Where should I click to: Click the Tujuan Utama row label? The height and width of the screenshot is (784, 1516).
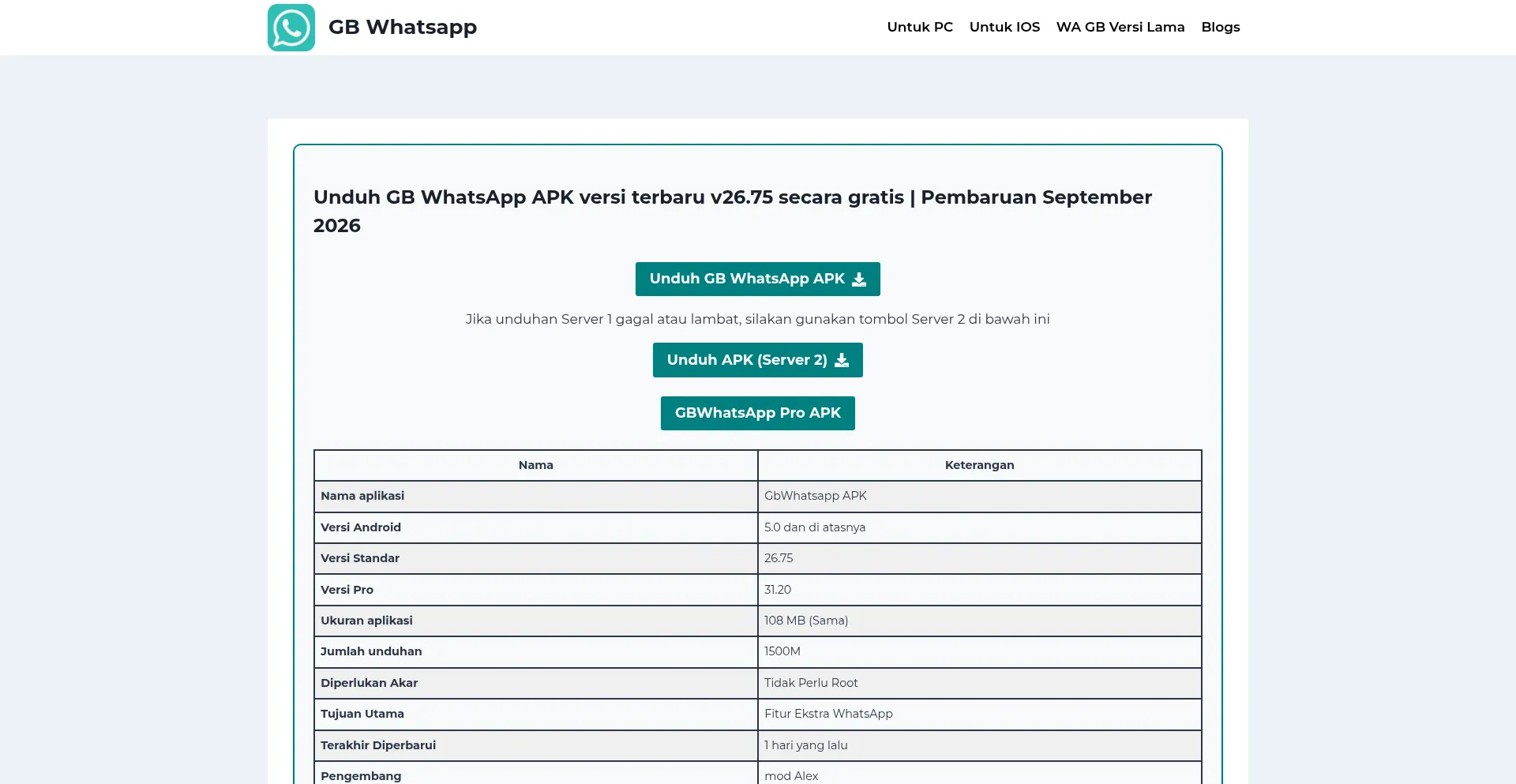click(x=362, y=714)
